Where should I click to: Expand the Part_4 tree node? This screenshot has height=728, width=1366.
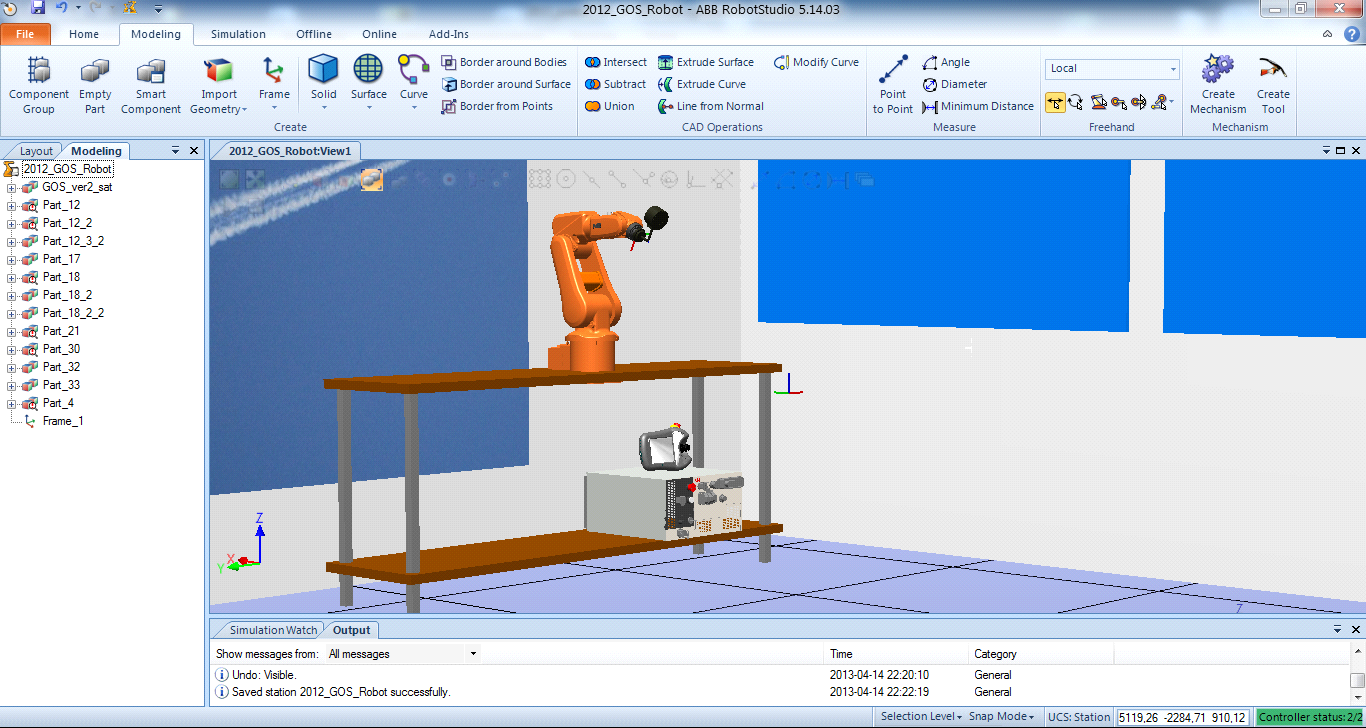(x=11, y=403)
